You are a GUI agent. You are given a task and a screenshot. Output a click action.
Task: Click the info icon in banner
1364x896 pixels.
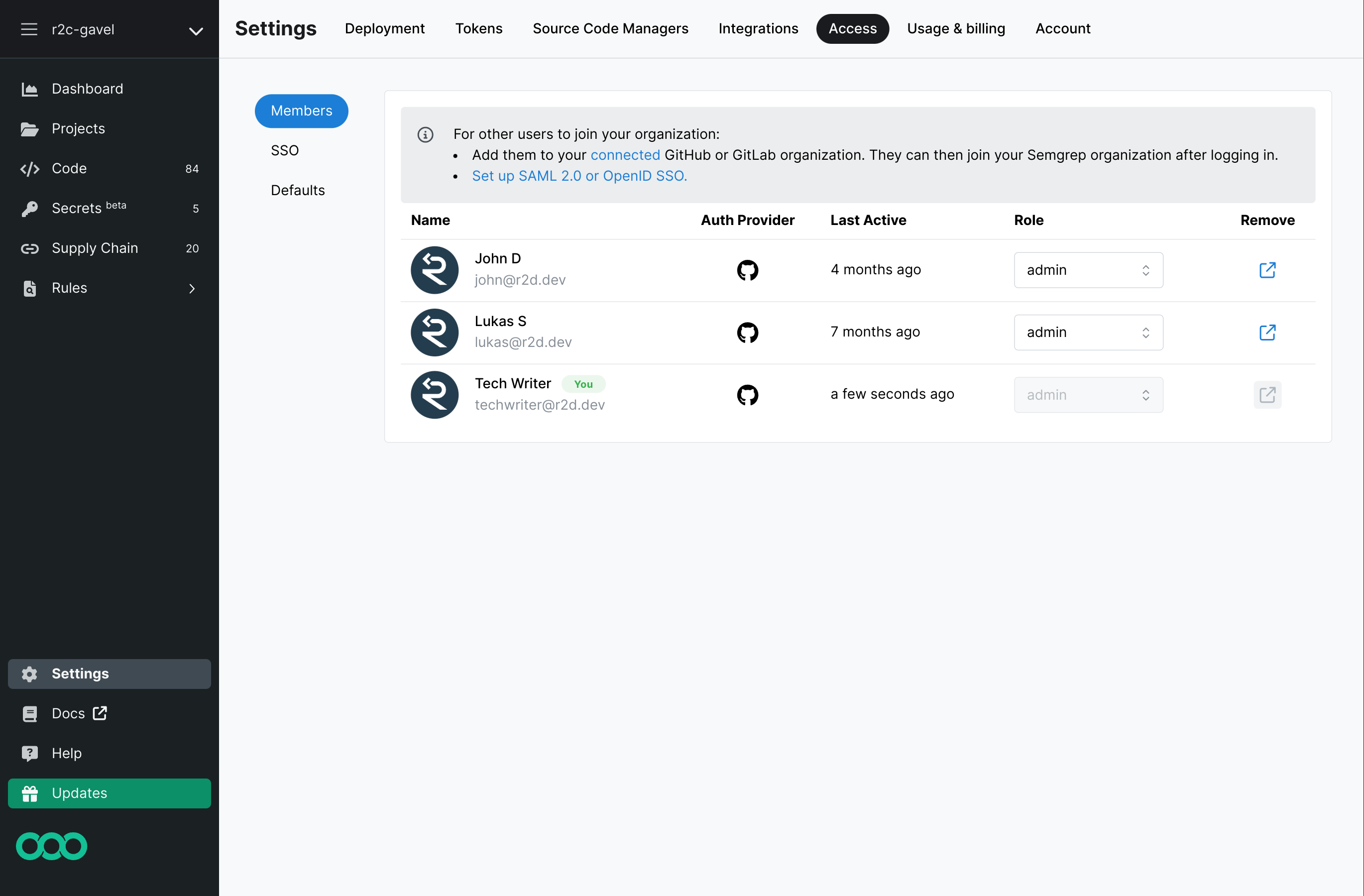click(x=425, y=134)
